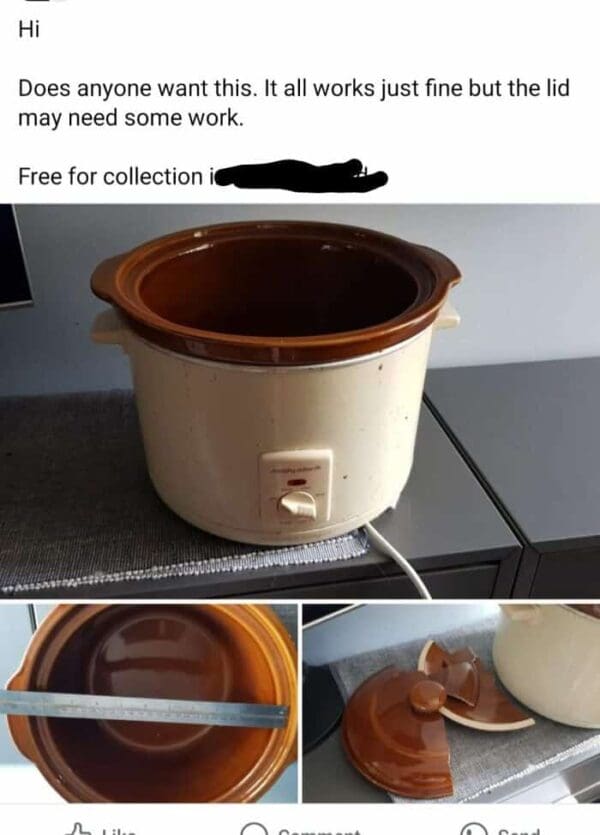Click the "Hi" greeting text
The image size is (600, 835).
click(x=29, y=30)
